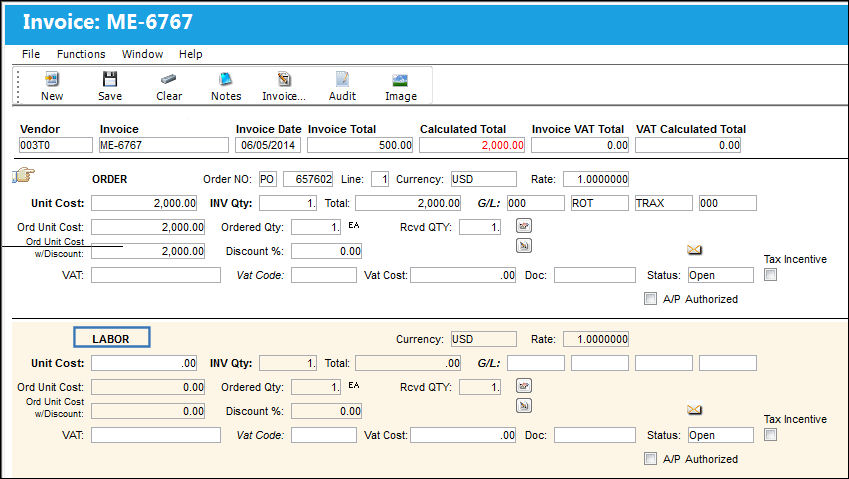Open the Window menu
The height and width of the screenshot is (479, 849).
[142, 54]
